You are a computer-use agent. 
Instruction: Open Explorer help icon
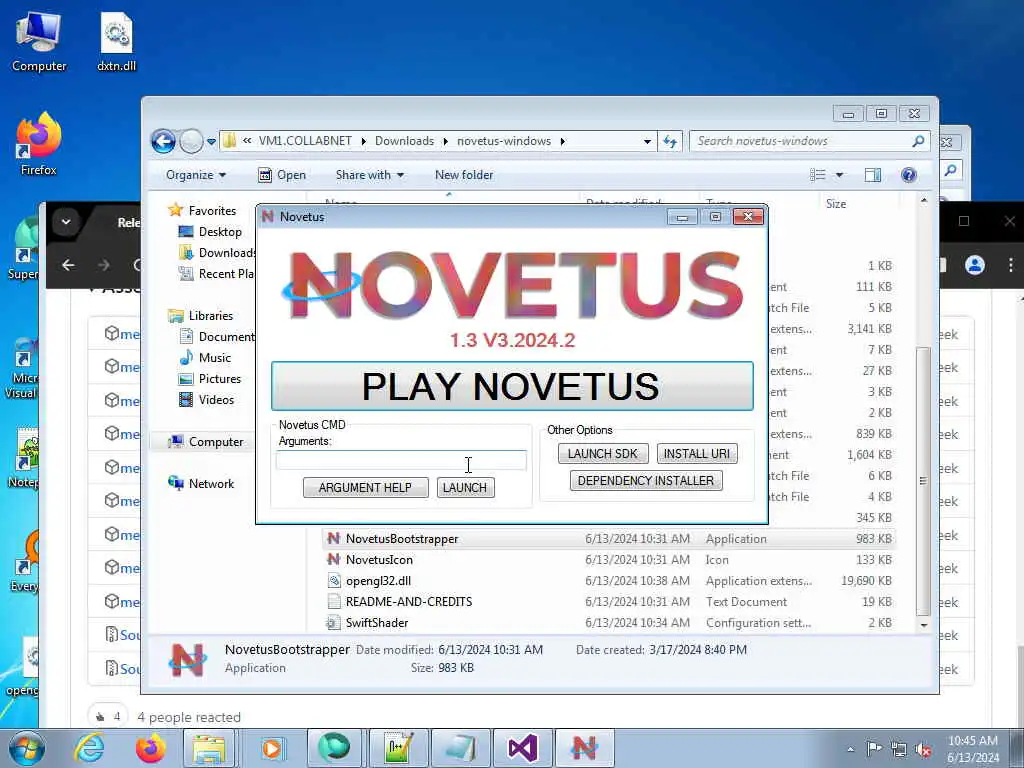(908, 174)
